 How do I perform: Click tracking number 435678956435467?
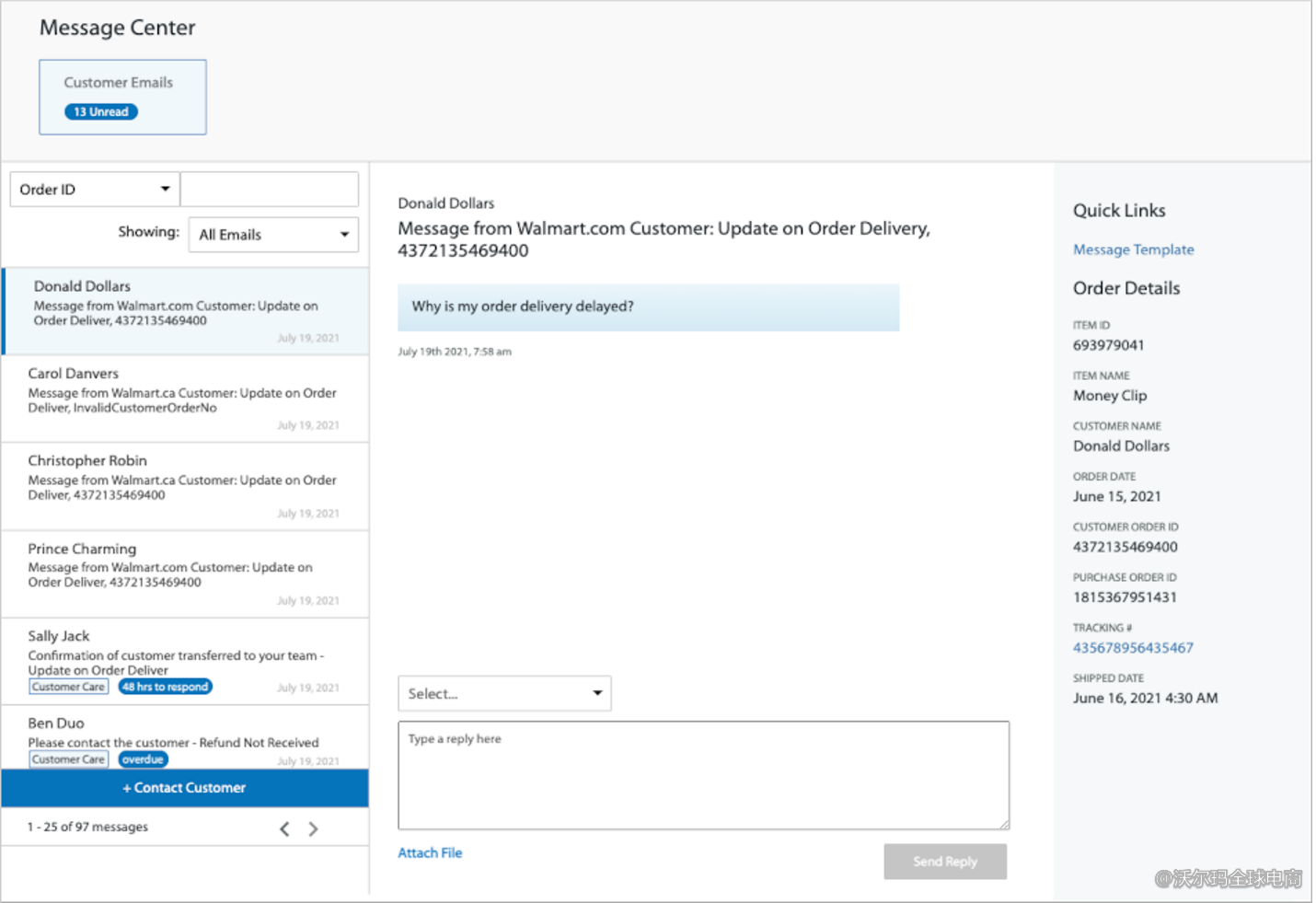click(x=1133, y=648)
